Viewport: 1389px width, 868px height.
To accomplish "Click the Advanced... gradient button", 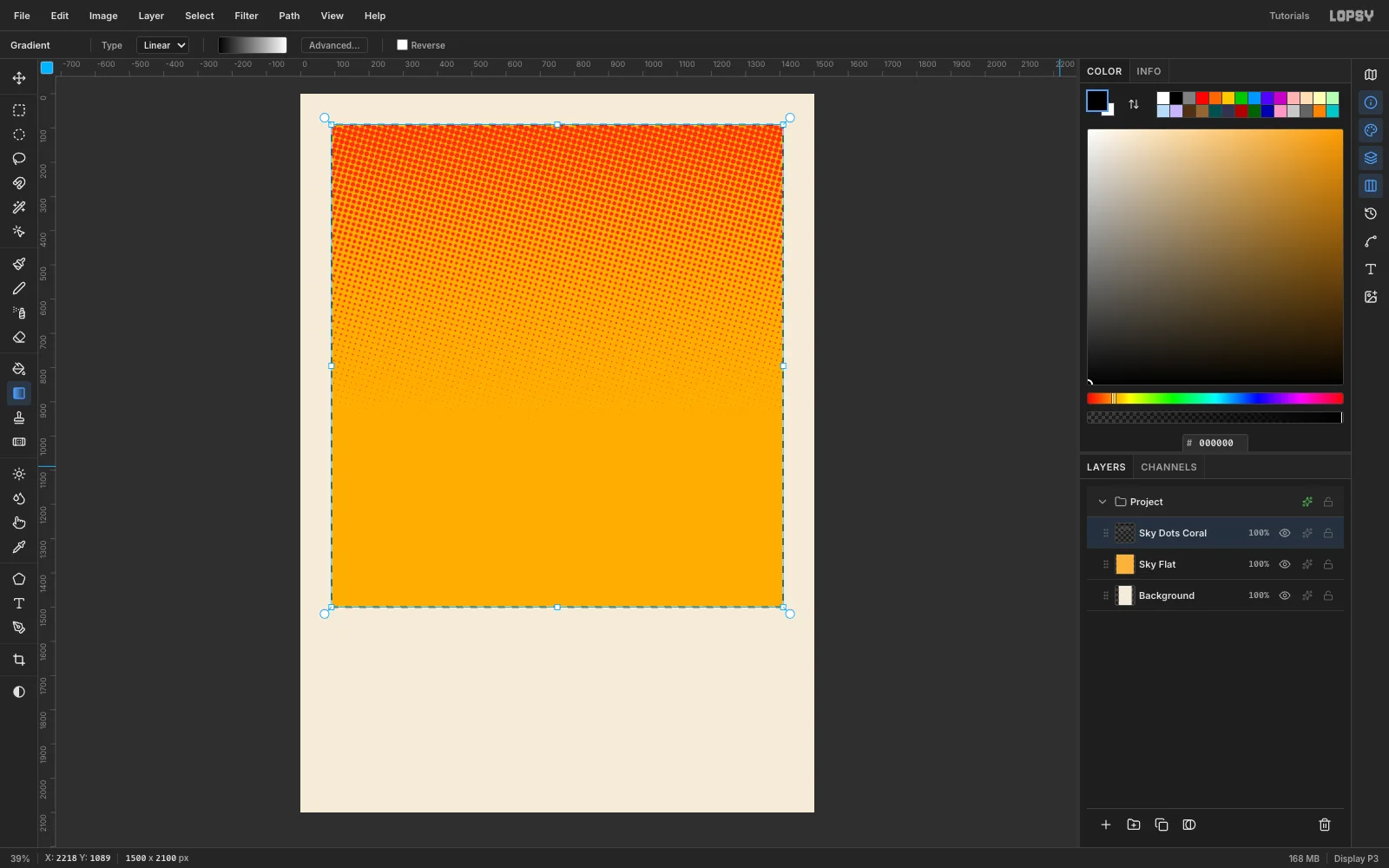I will (334, 45).
